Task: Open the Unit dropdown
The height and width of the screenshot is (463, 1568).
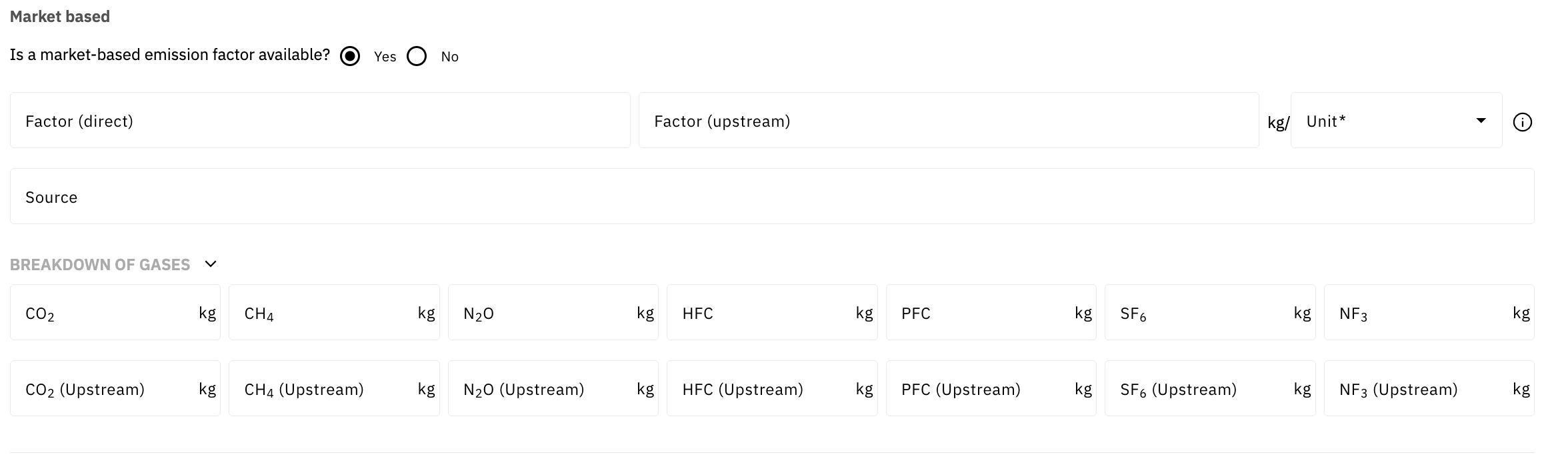Action: tap(1396, 121)
